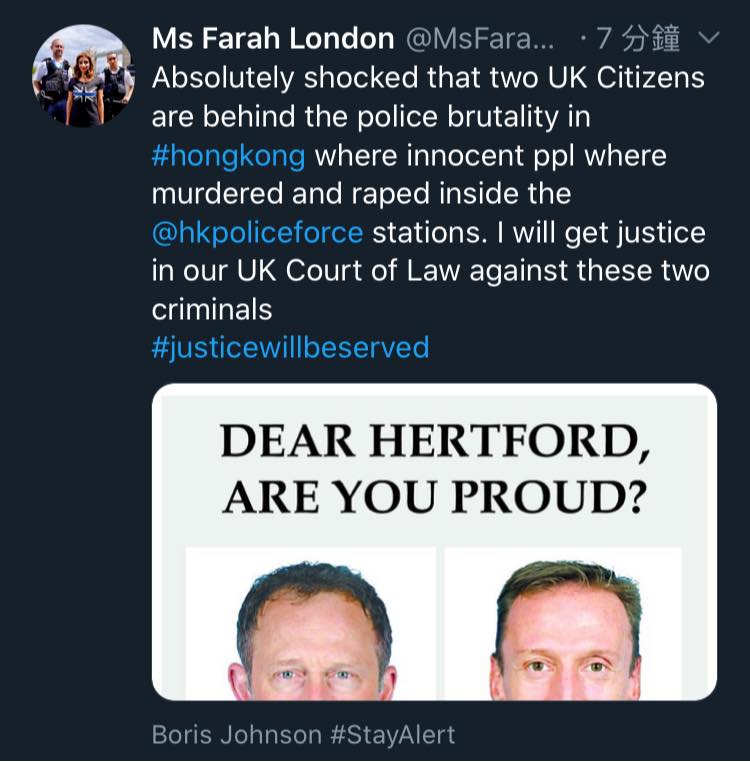Tap the murdered and raped inside line
The width and height of the screenshot is (750, 762).
361,194
